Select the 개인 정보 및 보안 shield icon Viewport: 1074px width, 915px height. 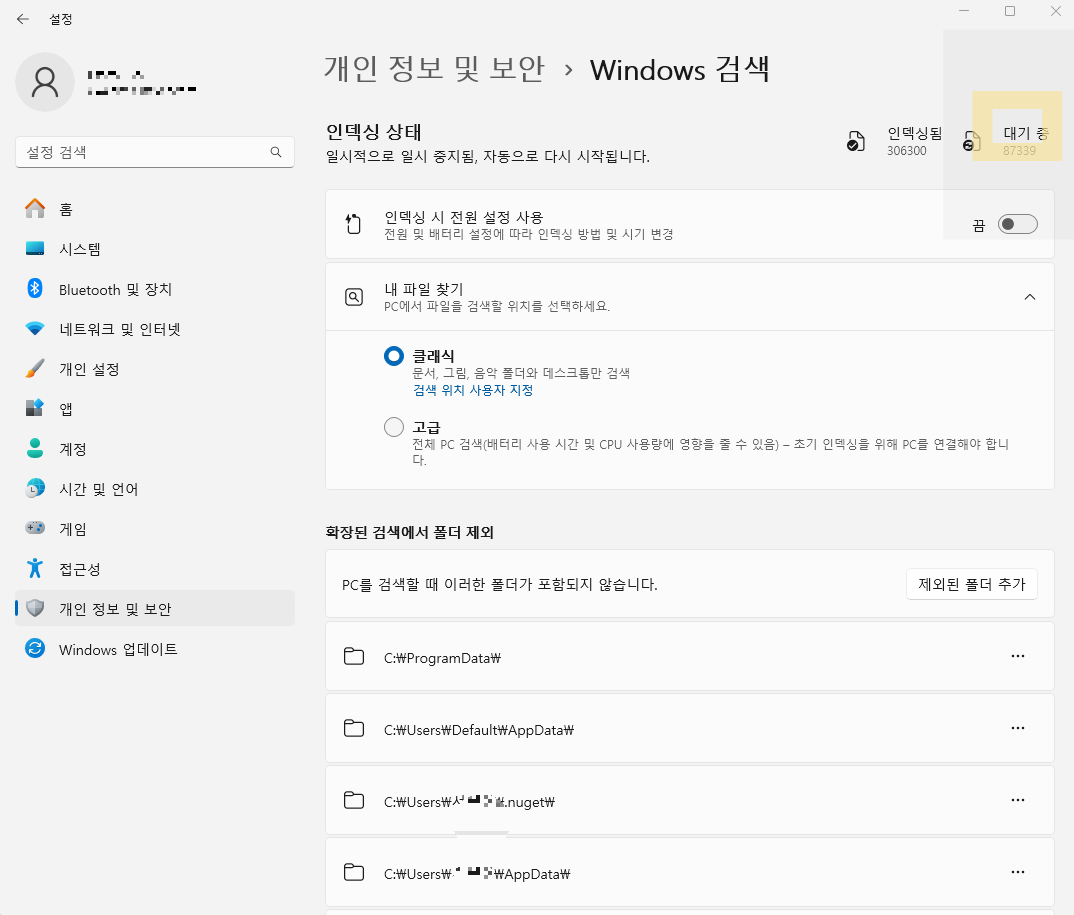point(35,608)
